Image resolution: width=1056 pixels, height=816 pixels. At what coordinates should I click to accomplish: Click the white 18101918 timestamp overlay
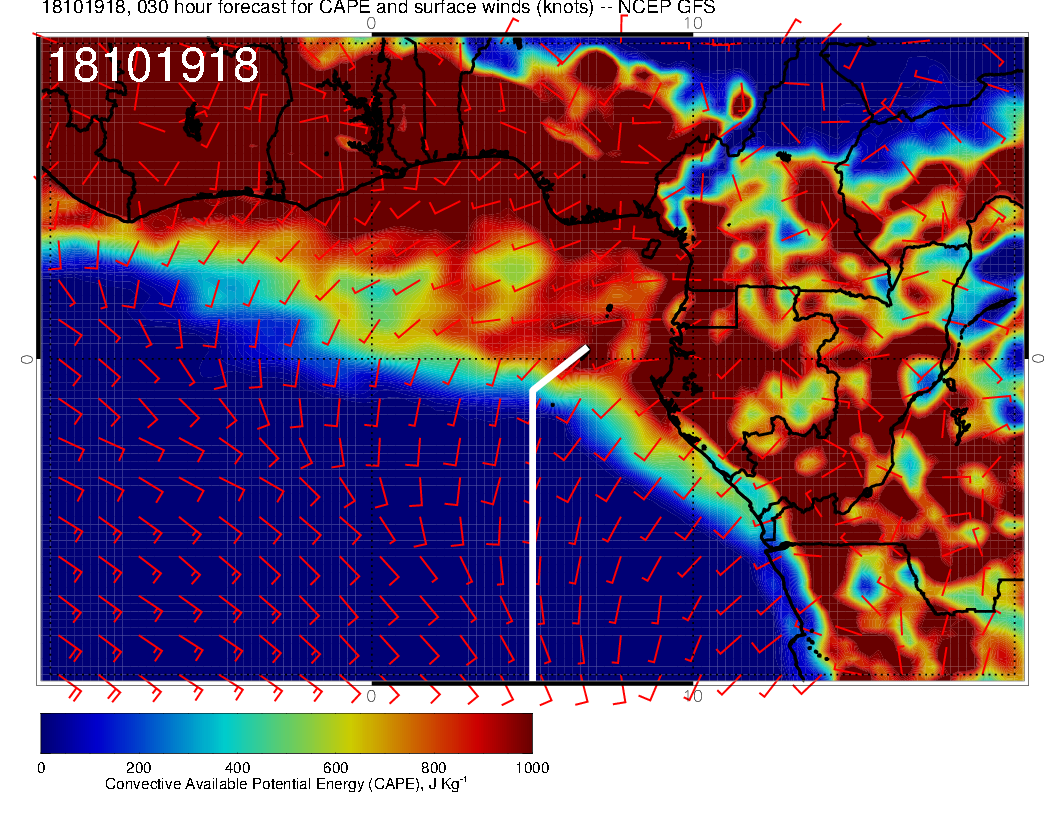[153, 66]
